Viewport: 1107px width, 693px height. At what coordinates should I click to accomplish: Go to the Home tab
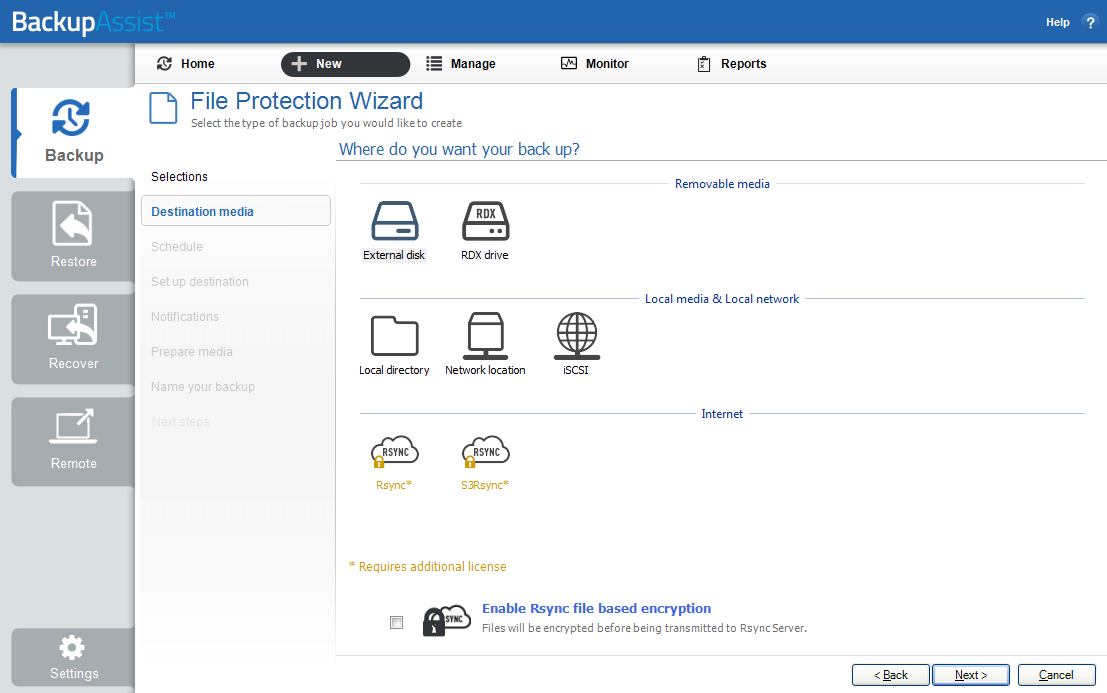pyautogui.click(x=186, y=64)
